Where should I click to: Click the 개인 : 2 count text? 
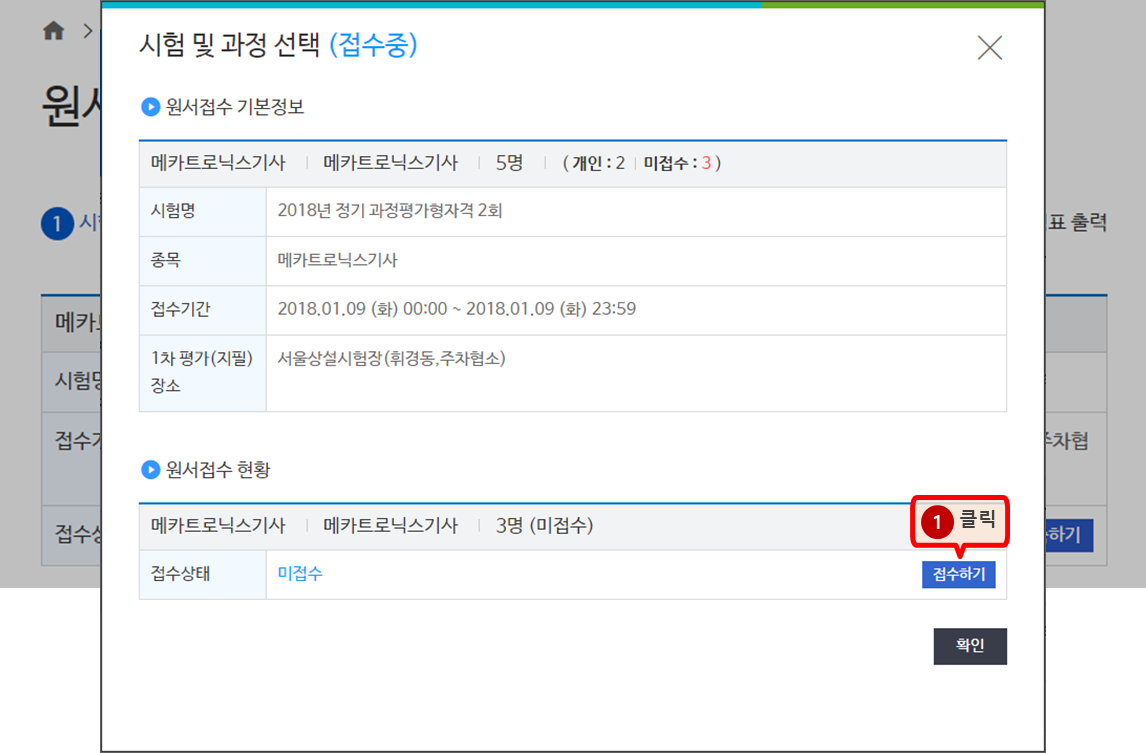click(598, 163)
